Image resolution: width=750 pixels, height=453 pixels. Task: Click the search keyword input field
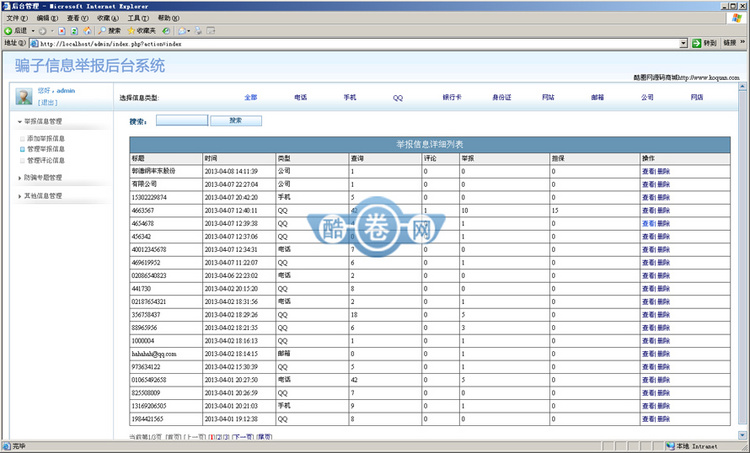click(182, 120)
